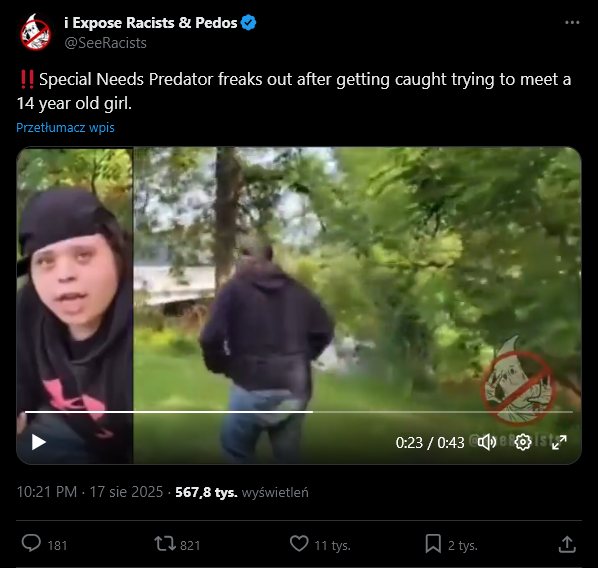Share the post via the upload arrow icon
This screenshot has height=568, width=598.
(x=567, y=544)
